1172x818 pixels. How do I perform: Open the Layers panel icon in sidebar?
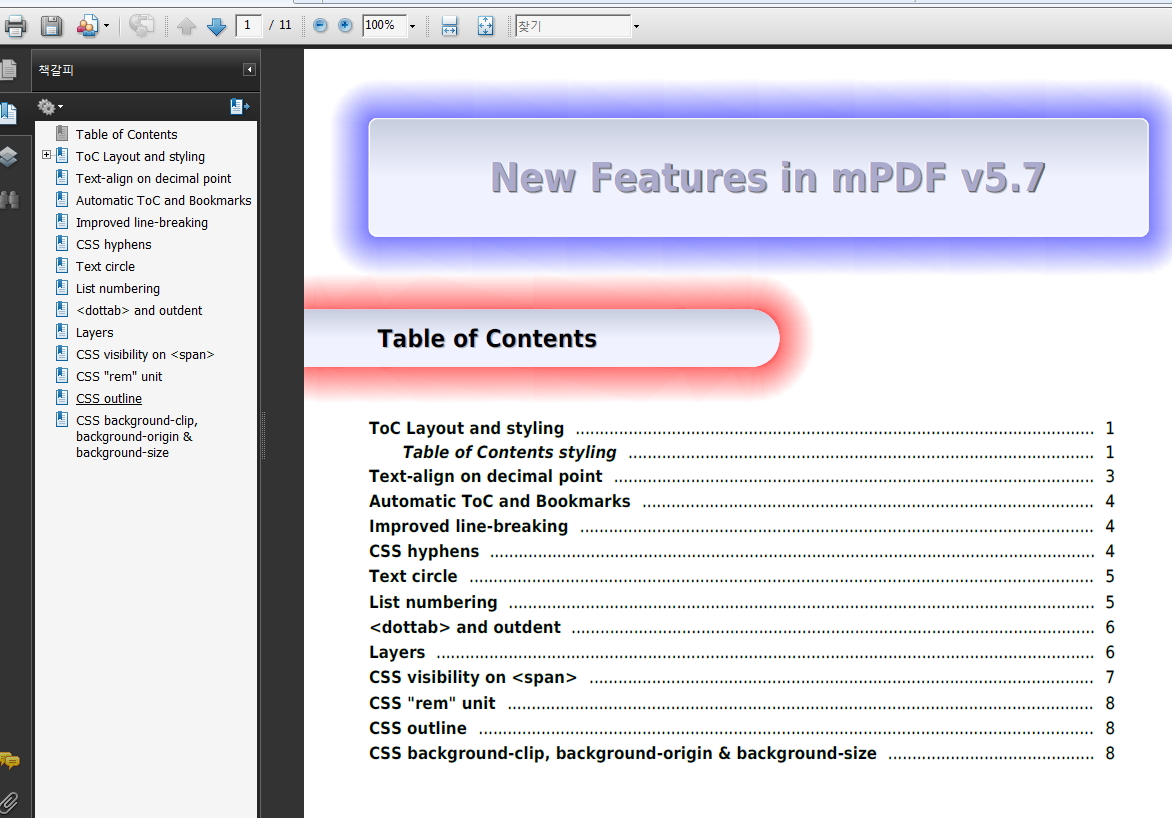pos(8,157)
